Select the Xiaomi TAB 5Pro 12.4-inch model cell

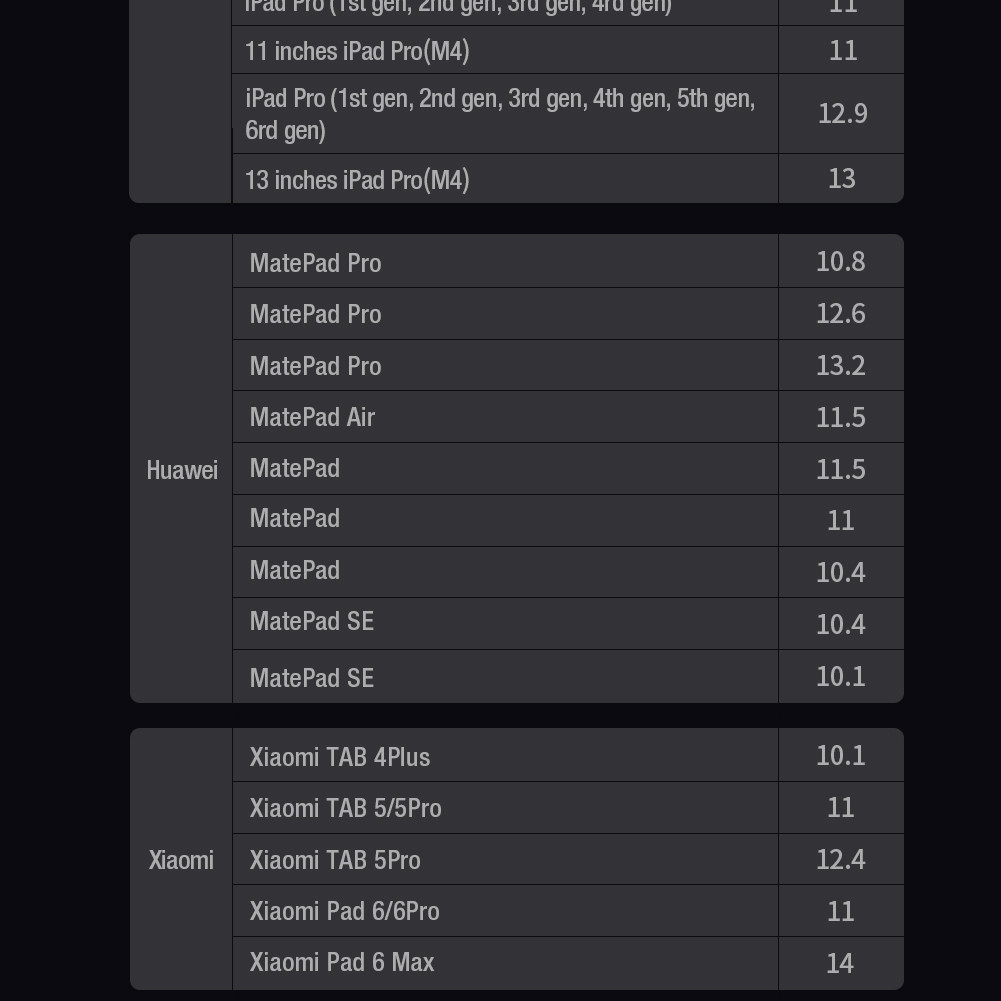pyautogui.click(x=335, y=860)
